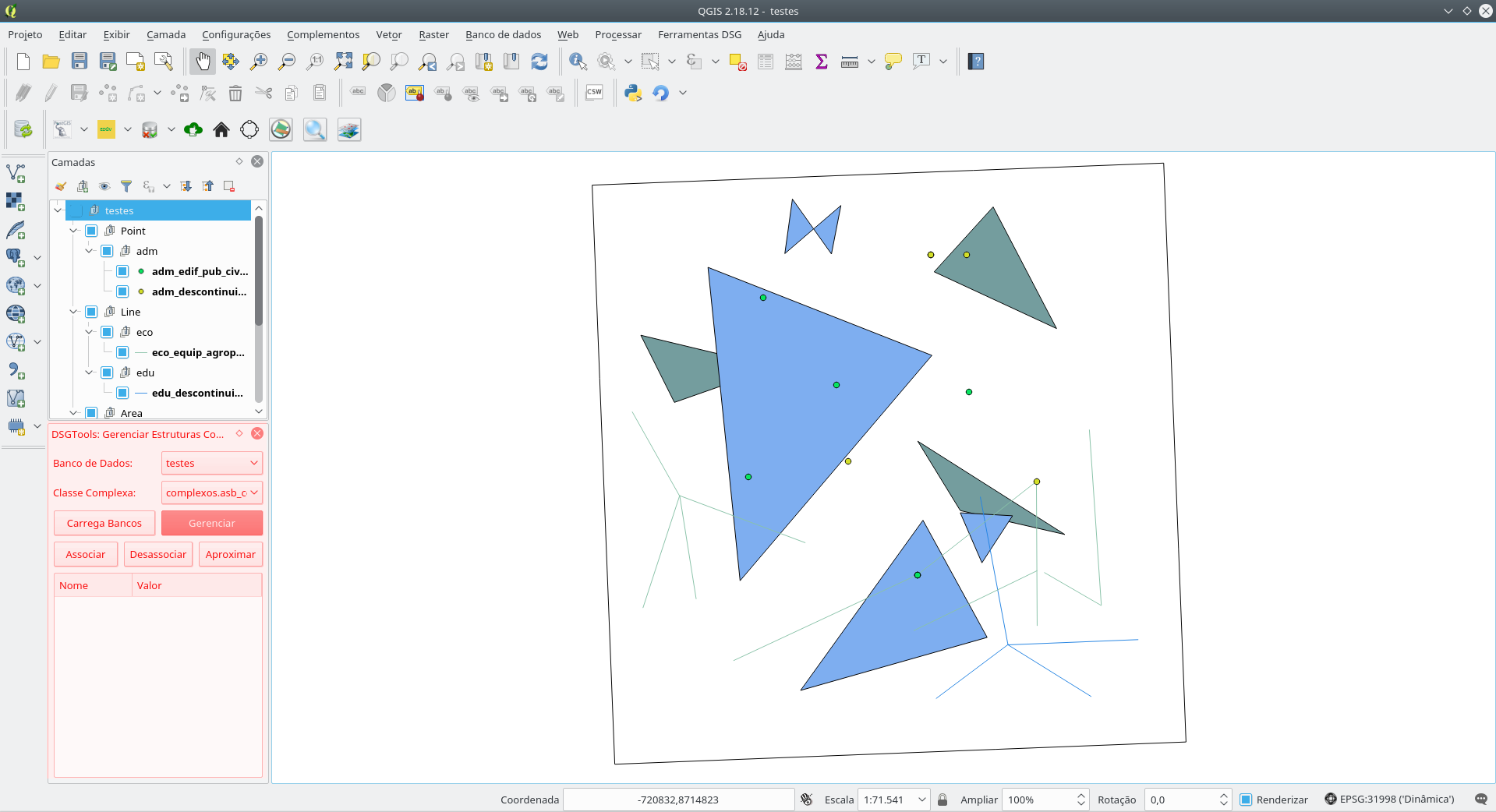Toggle visibility of eco group
The width and height of the screenshot is (1496, 812).
107,332
